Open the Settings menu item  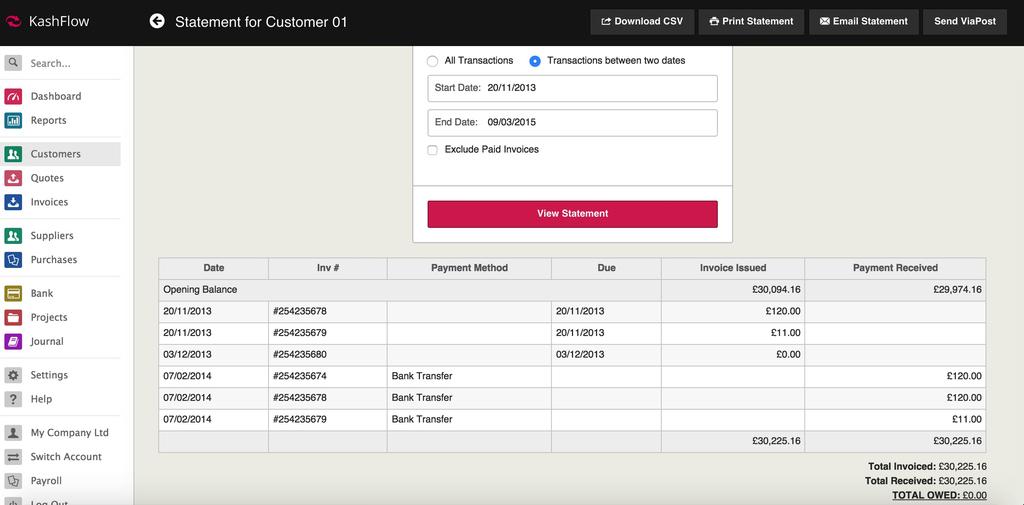coord(49,375)
